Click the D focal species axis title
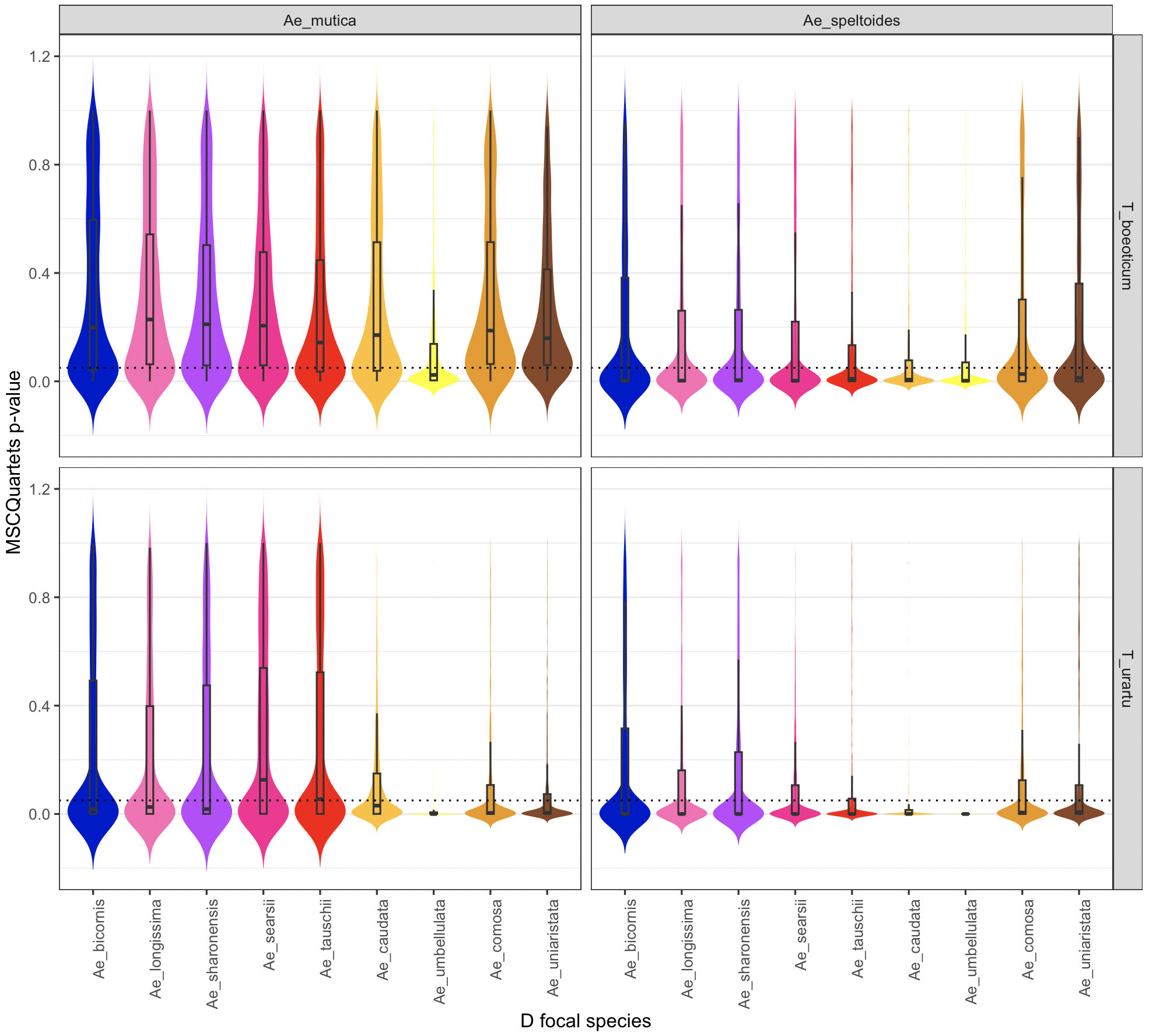This screenshot has height=1036, width=1149. pyautogui.click(x=585, y=1021)
